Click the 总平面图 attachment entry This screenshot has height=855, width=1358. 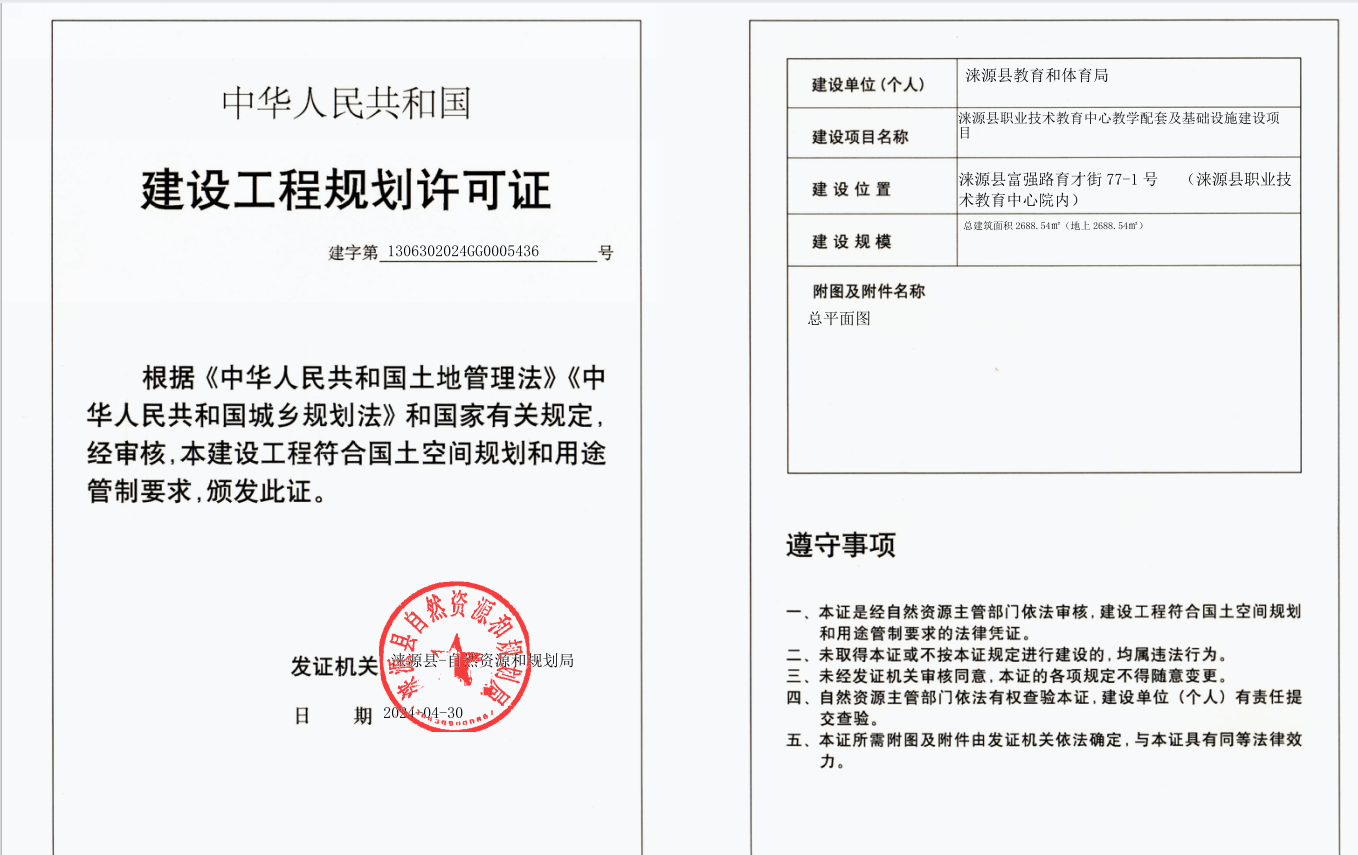click(840, 319)
